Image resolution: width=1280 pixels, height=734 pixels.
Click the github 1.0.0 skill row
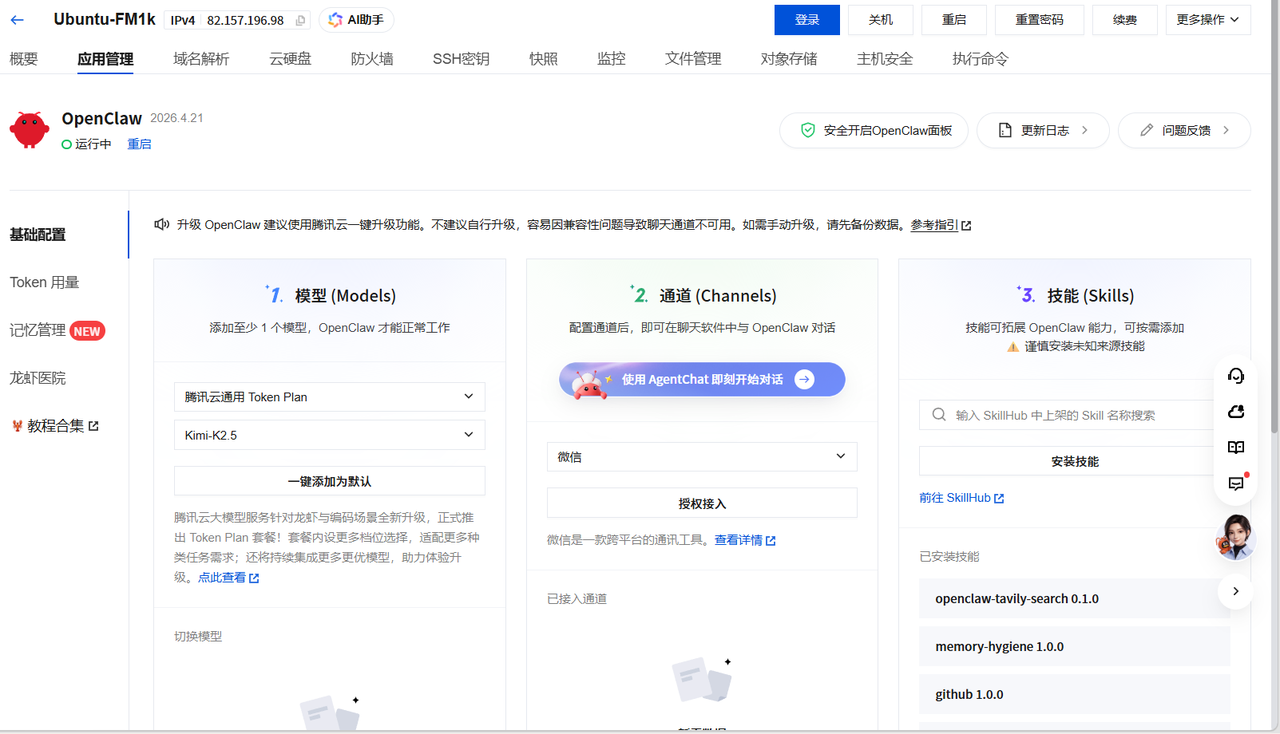click(x=1074, y=694)
